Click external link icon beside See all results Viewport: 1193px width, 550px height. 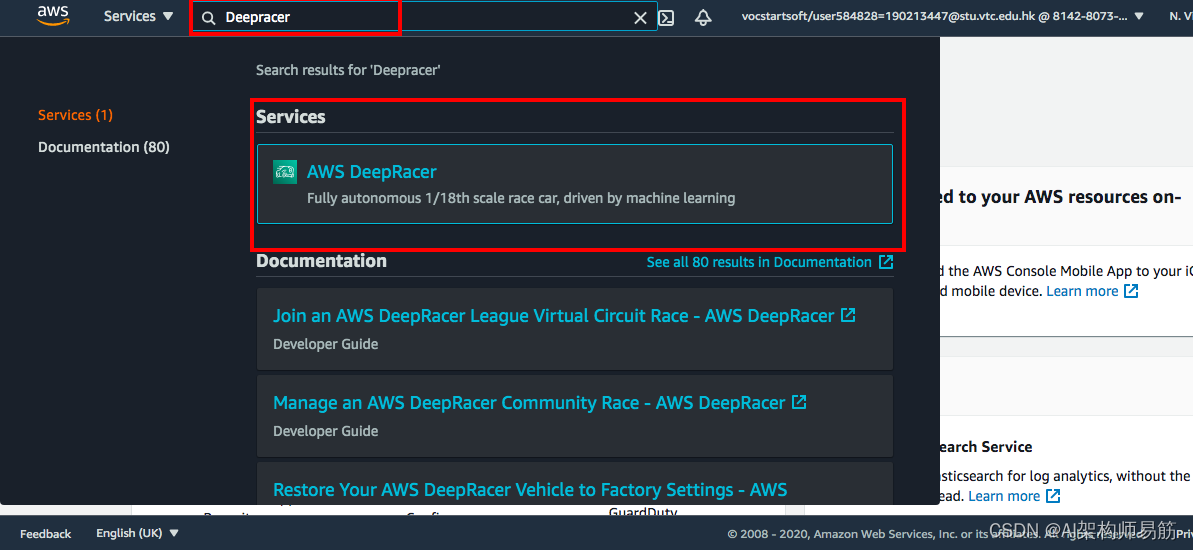[x=886, y=262]
